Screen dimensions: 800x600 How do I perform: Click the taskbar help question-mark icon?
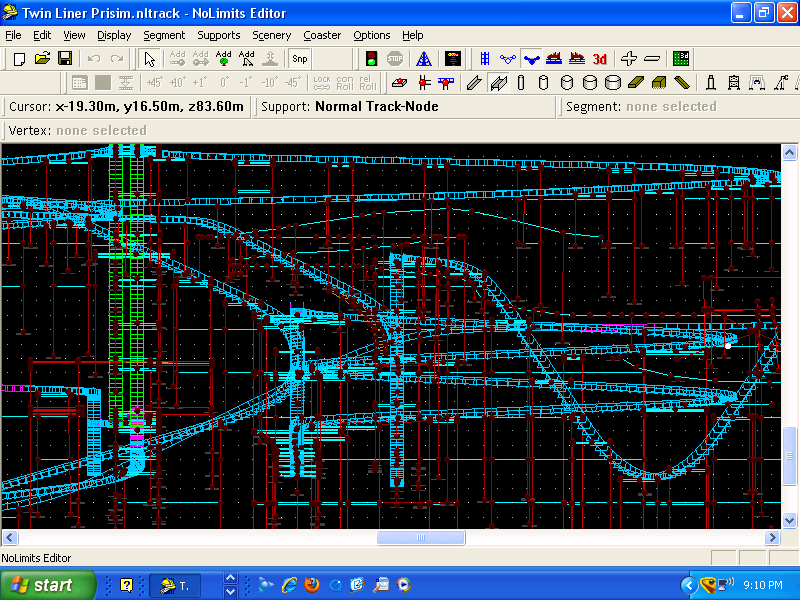coord(126,585)
